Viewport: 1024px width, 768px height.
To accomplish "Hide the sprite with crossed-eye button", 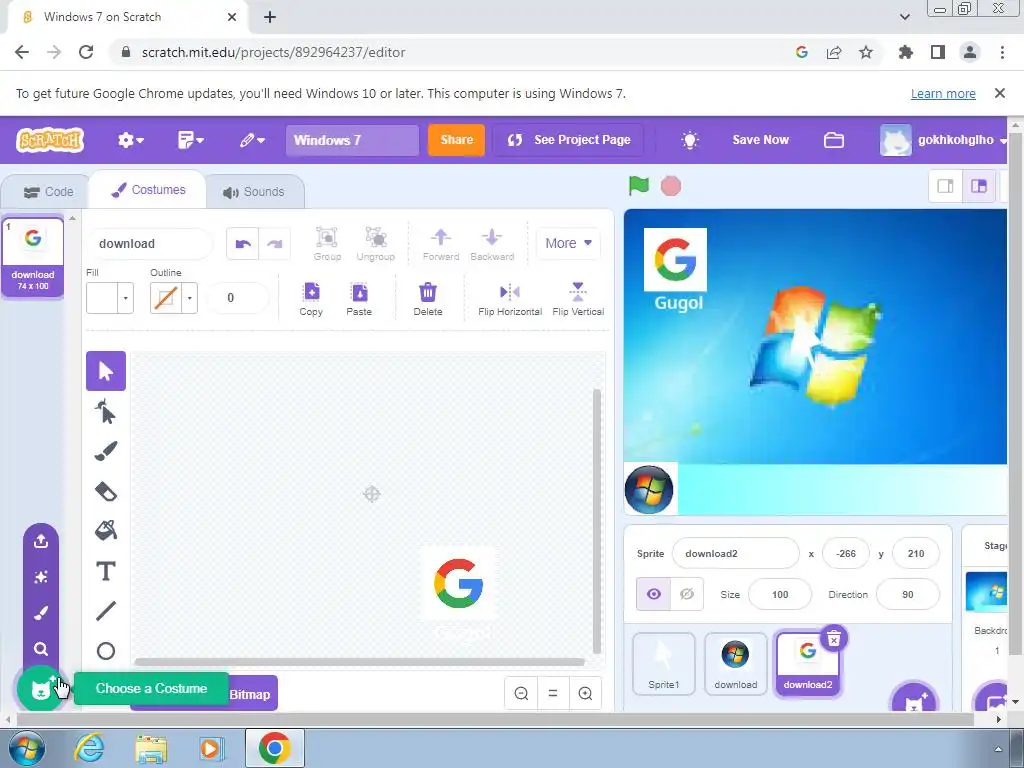I will point(687,594).
